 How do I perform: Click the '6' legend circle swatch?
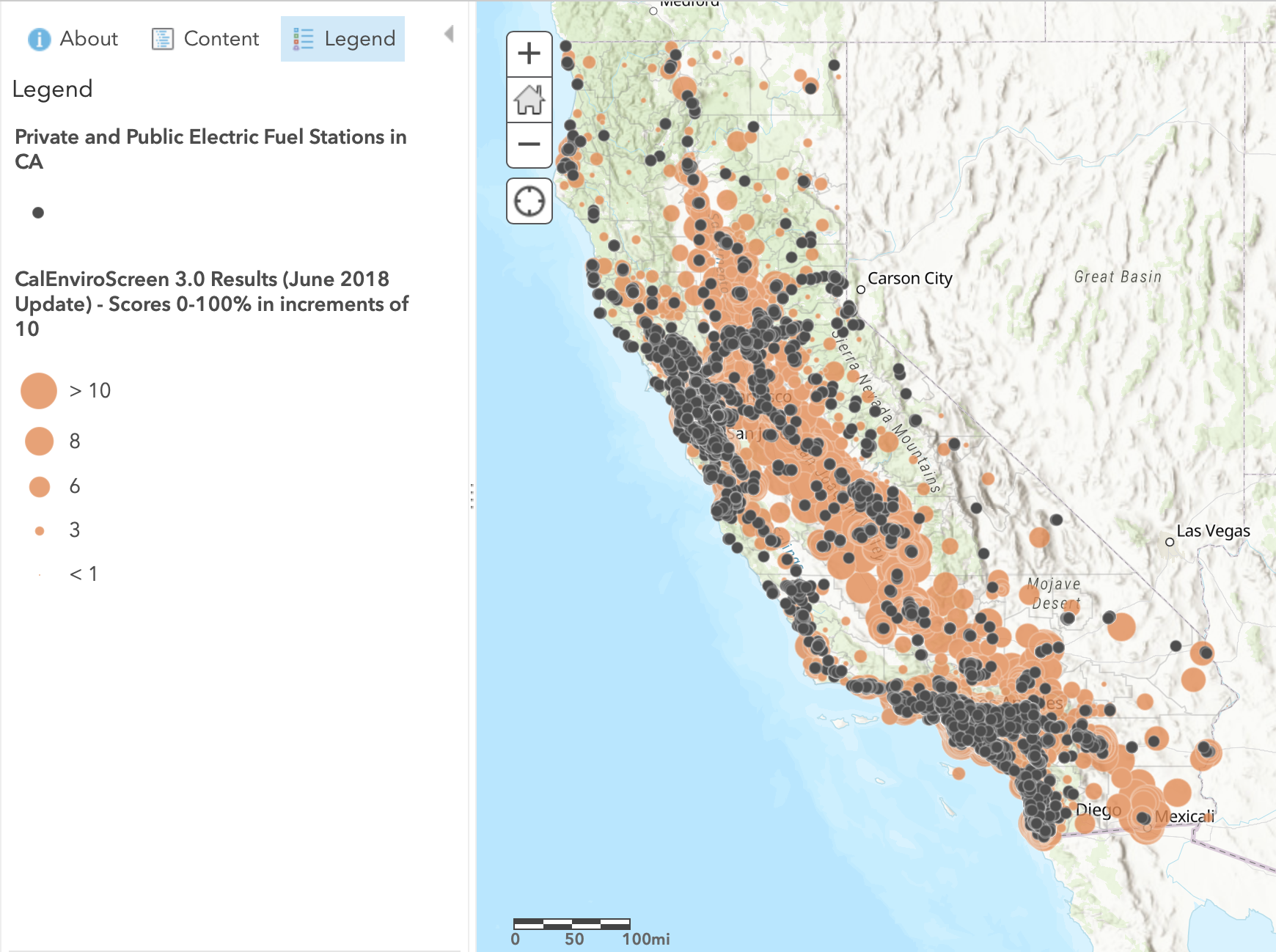pyautogui.click(x=39, y=486)
